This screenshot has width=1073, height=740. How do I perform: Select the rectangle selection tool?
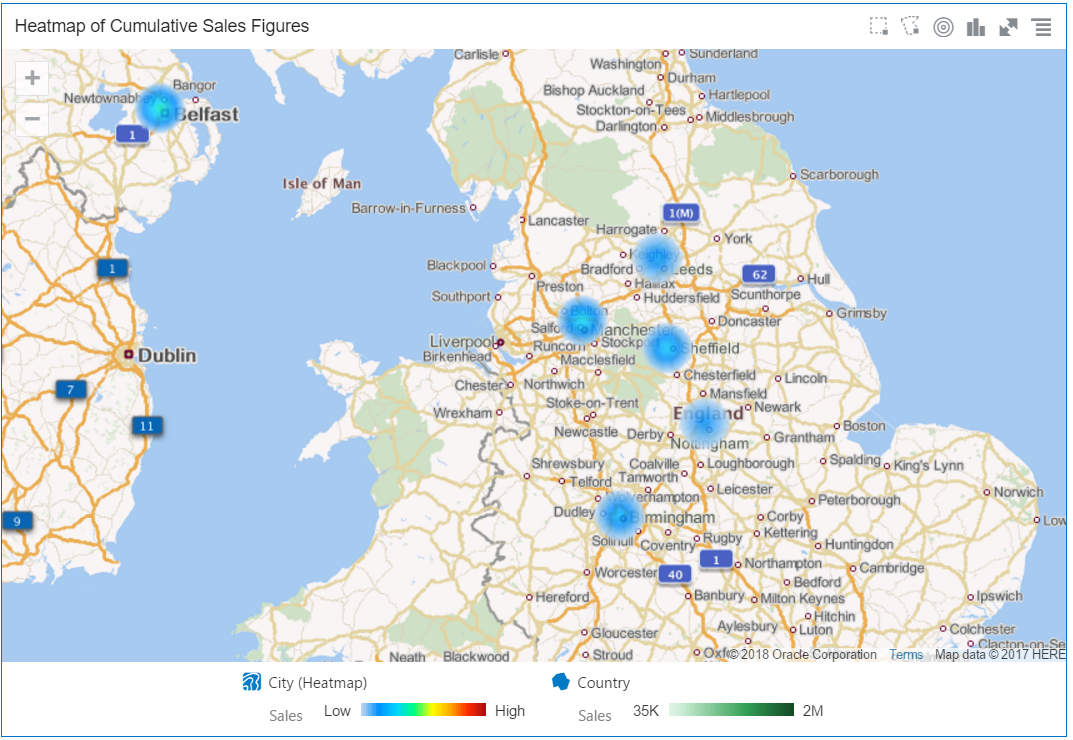click(879, 27)
